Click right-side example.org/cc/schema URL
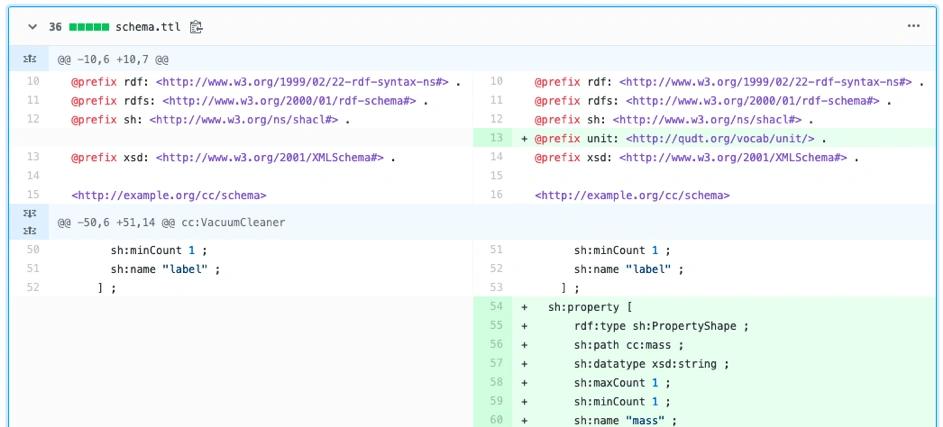943x427 pixels. pyautogui.click(x=632, y=195)
